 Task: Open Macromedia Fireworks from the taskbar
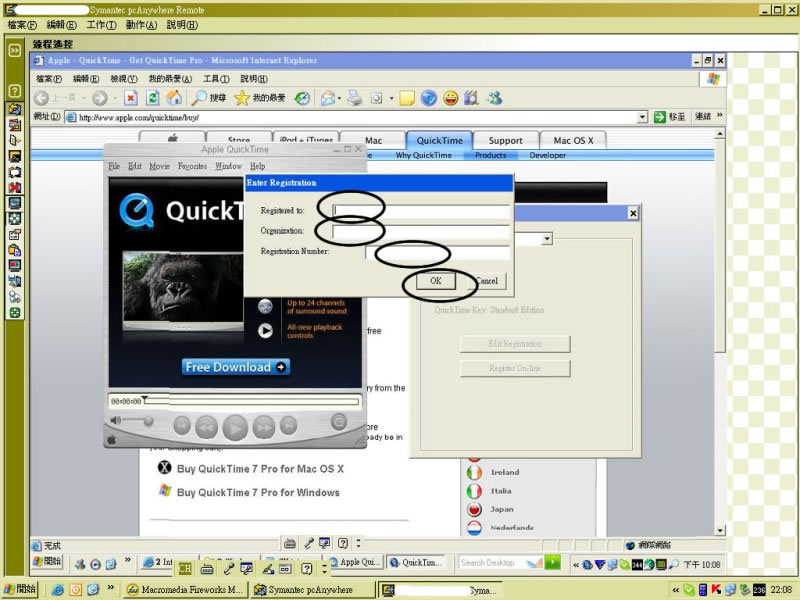(185, 589)
